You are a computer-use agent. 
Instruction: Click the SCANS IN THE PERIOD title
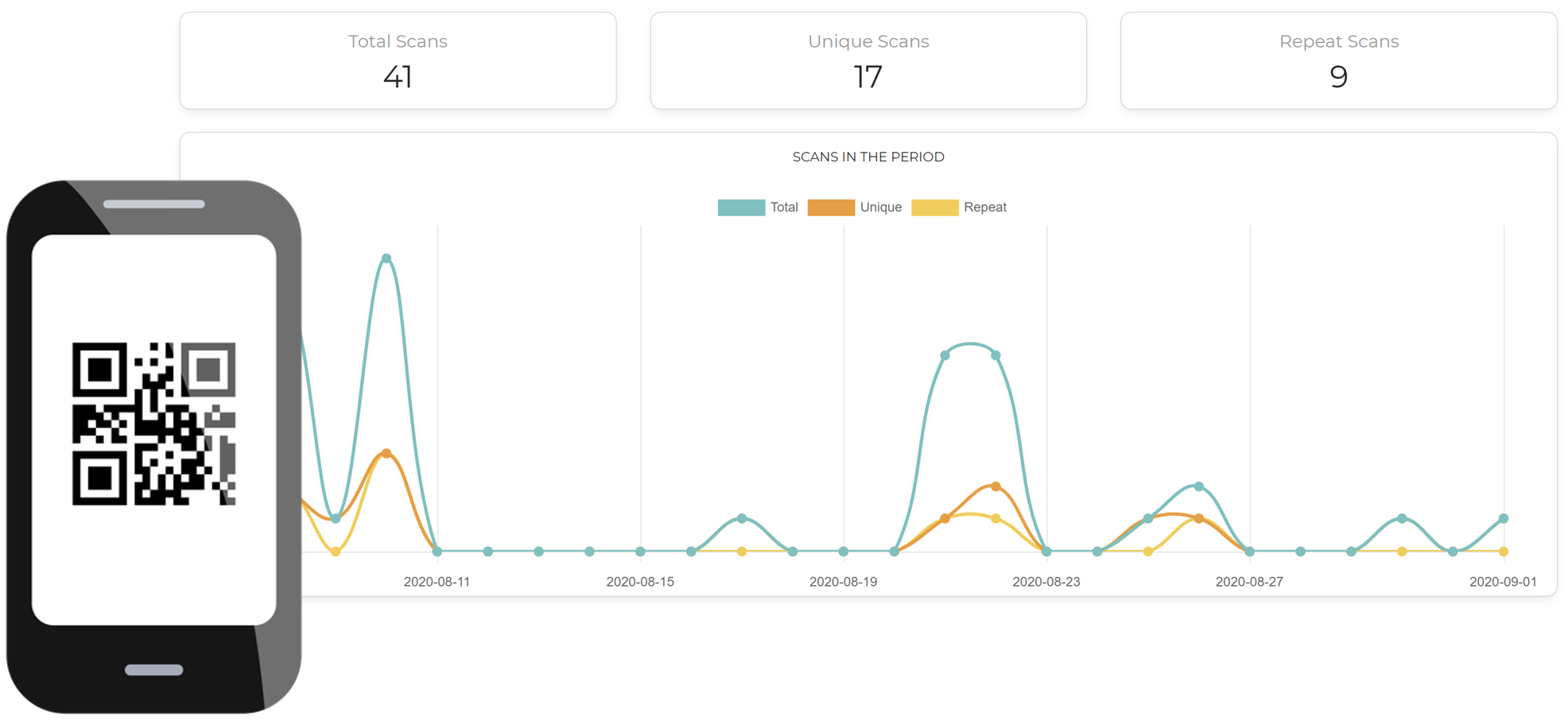(868, 157)
